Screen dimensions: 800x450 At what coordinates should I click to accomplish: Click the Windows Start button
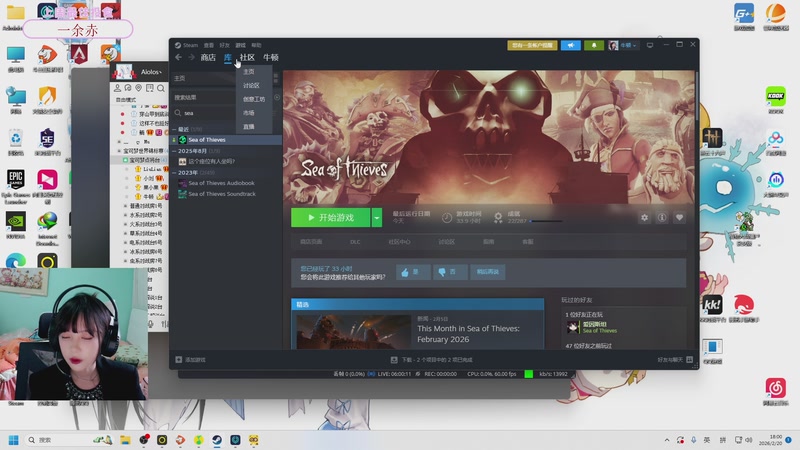pos(14,440)
